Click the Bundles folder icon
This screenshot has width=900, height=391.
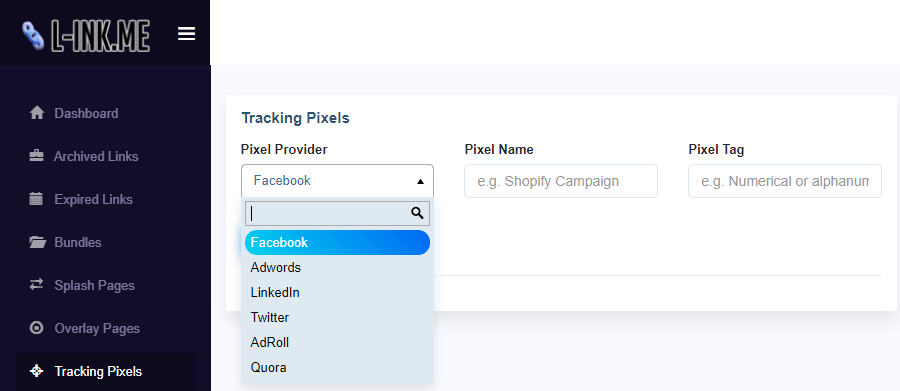coord(37,242)
